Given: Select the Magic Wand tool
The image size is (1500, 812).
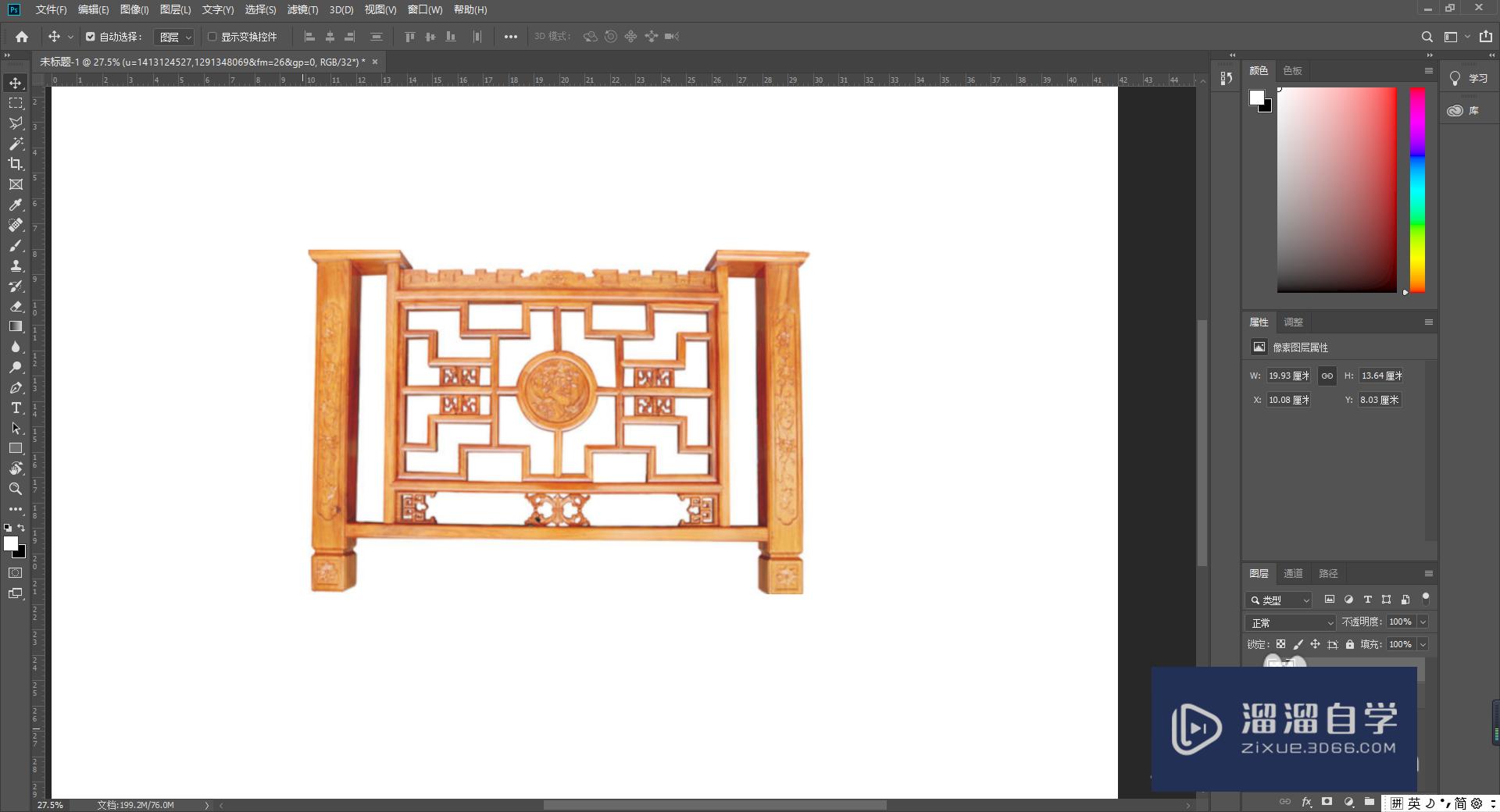Looking at the screenshot, I should (x=16, y=144).
